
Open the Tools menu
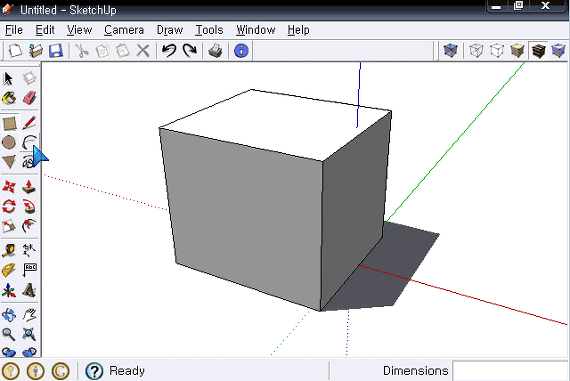click(x=209, y=30)
